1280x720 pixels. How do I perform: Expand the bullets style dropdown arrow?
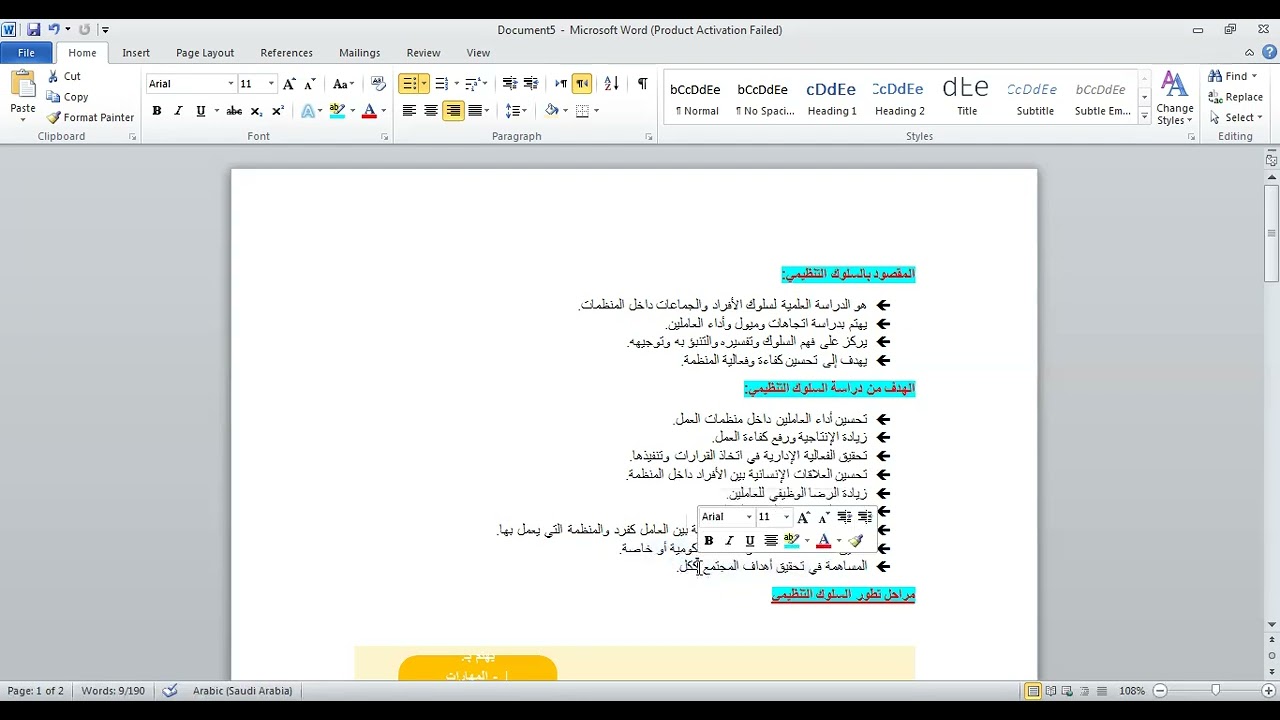coord(424,84)
